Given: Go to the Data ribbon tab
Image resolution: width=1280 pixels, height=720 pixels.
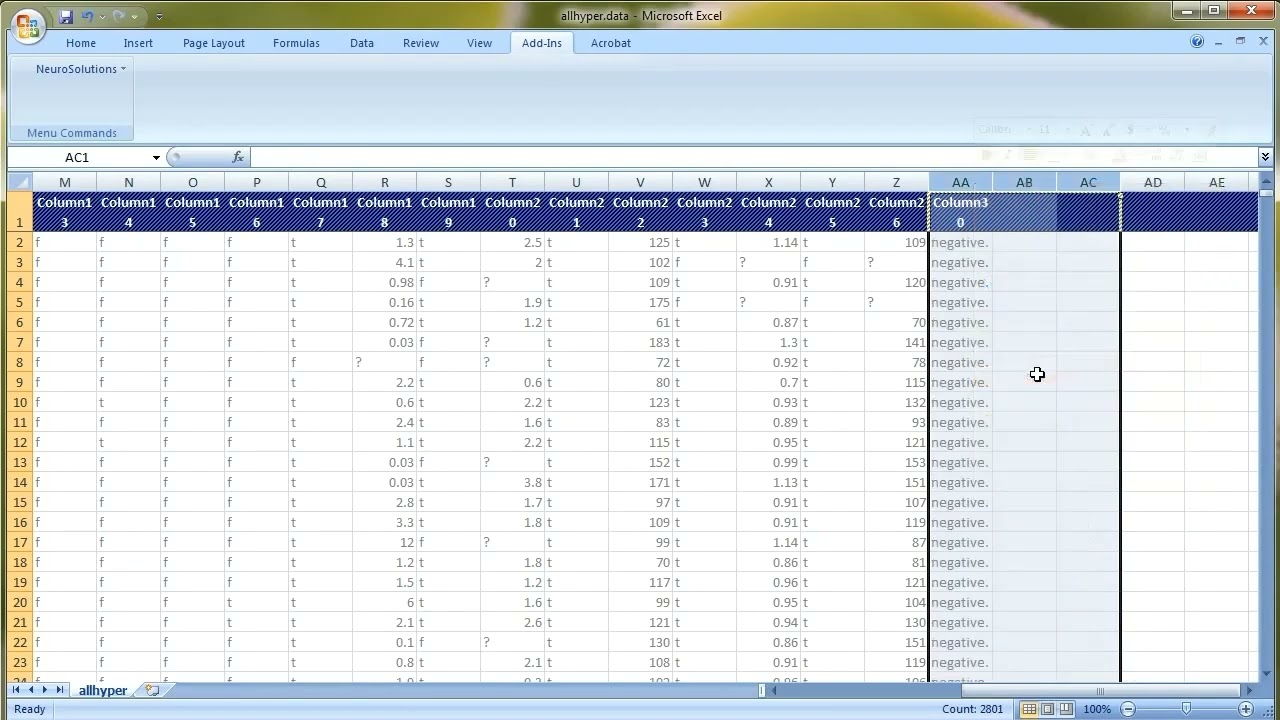Looking at the screenshot, I should [x=362, y=43].
